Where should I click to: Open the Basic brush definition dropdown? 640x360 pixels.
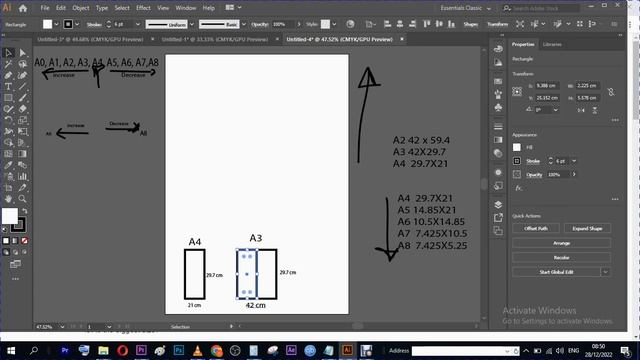pos(244,24)
